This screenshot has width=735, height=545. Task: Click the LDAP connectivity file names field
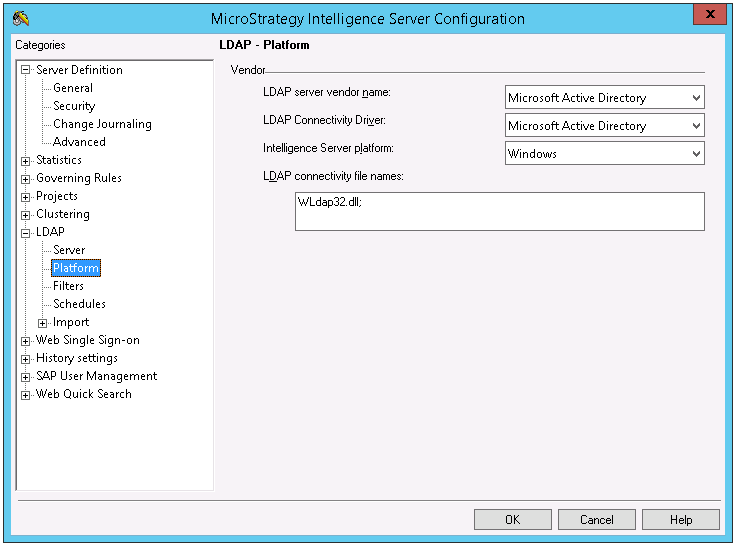tap(499, 212)
